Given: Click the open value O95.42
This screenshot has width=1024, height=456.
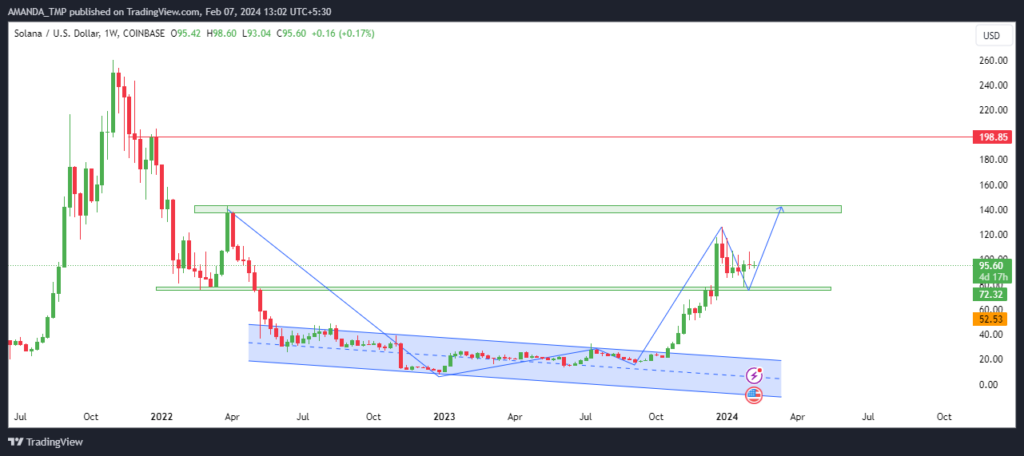Looking at the screenshot, I should [x=186, y=34].
